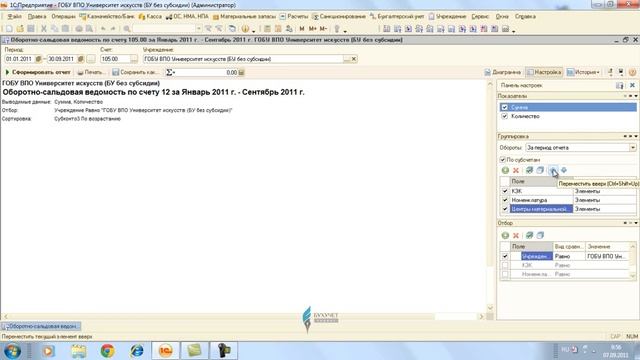Viewport: 640px width, 360px height.
Task: Open the calendar icon in main toolbar
Action: tap(278, 29)
